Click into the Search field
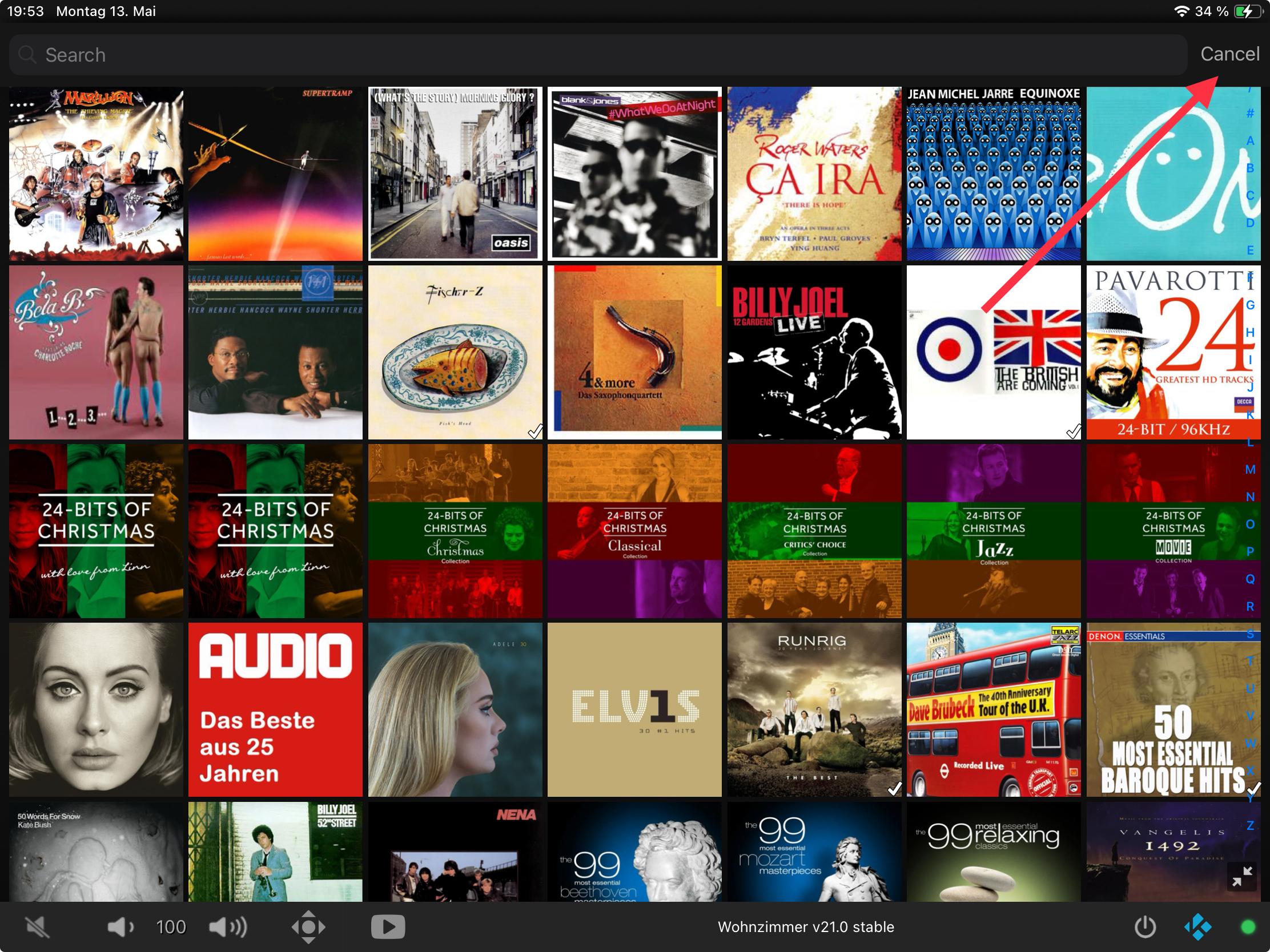 [598, 55]
